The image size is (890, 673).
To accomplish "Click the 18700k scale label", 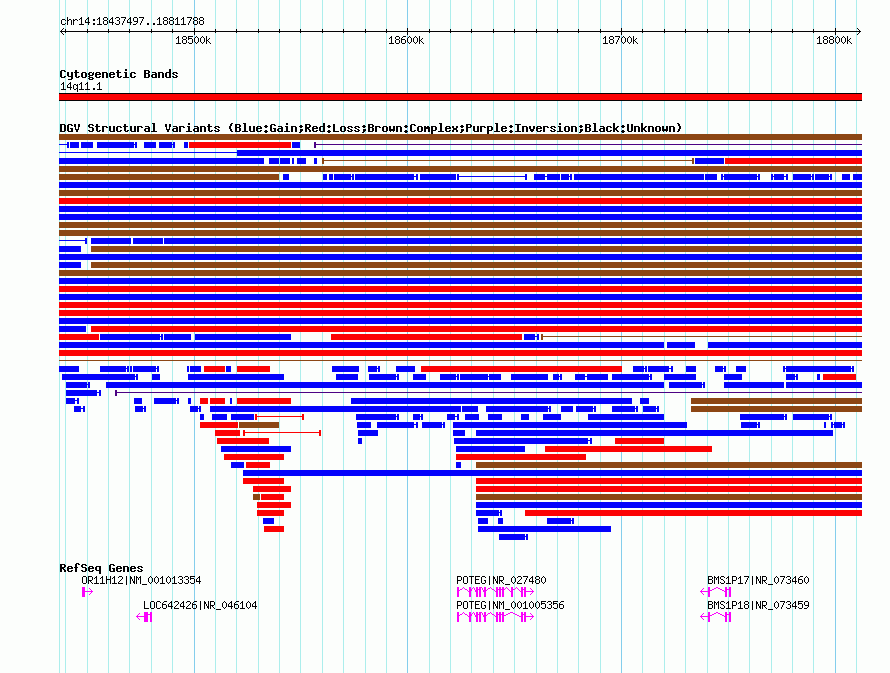I will point(620,40).
